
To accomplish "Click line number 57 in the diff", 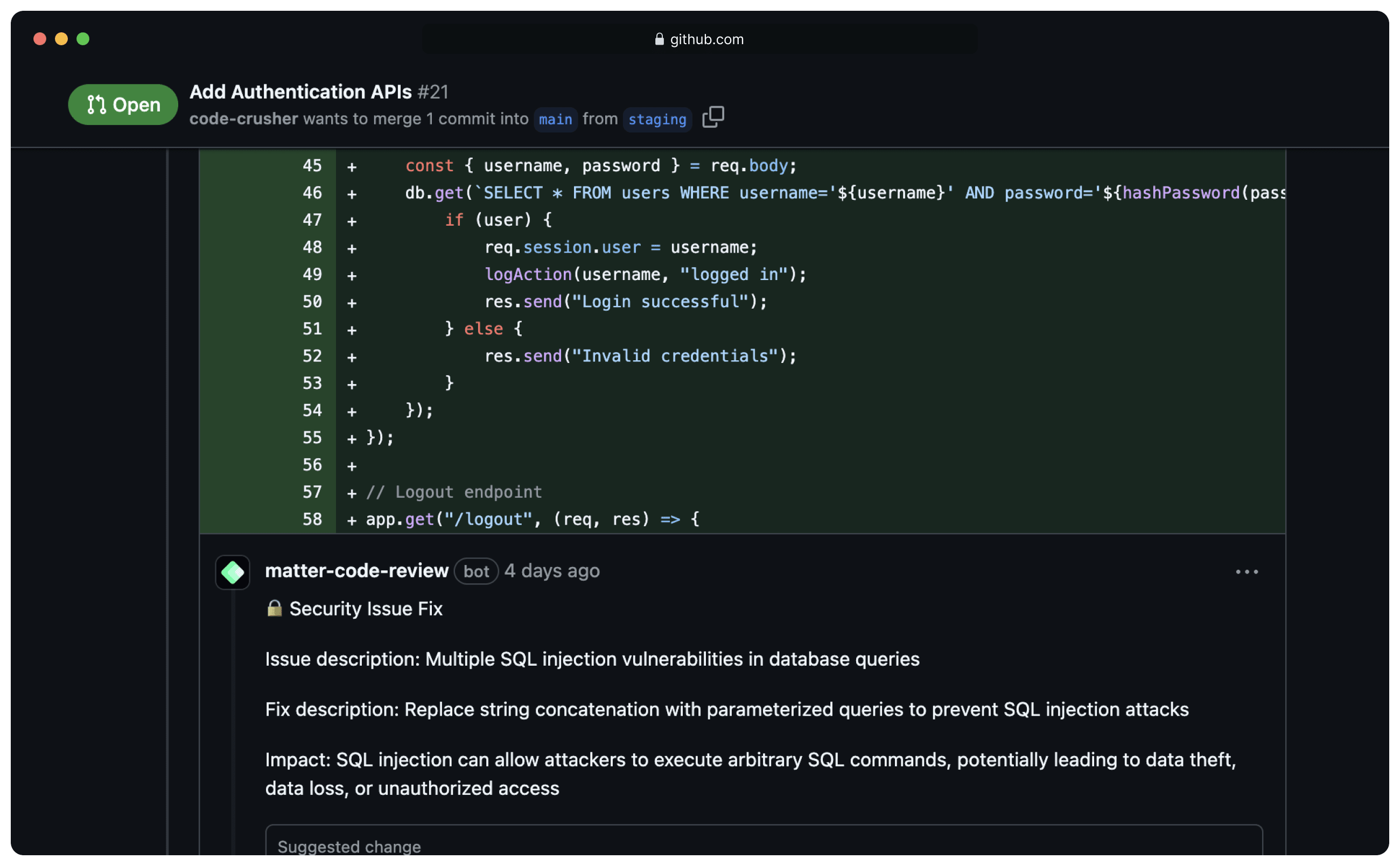I will (312, 492).
